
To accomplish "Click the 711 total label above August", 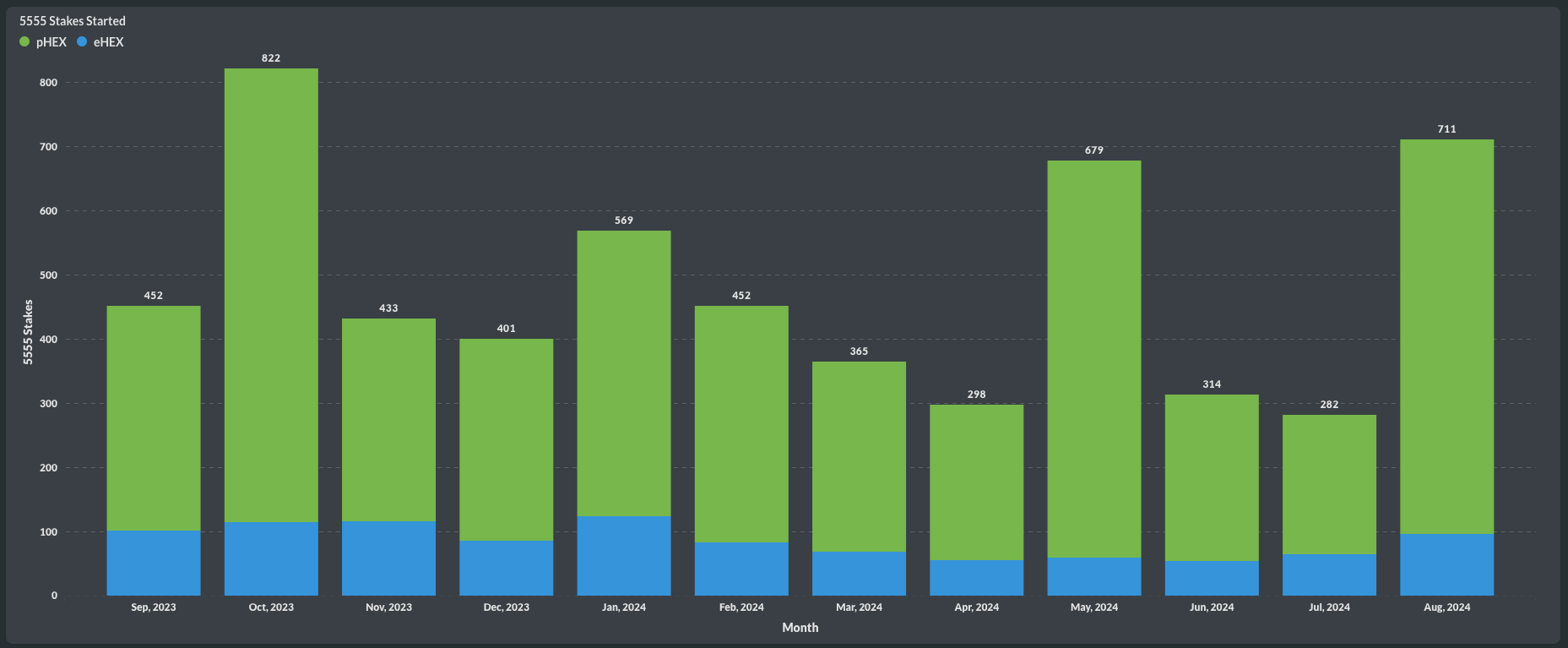I will (1446, 129).
